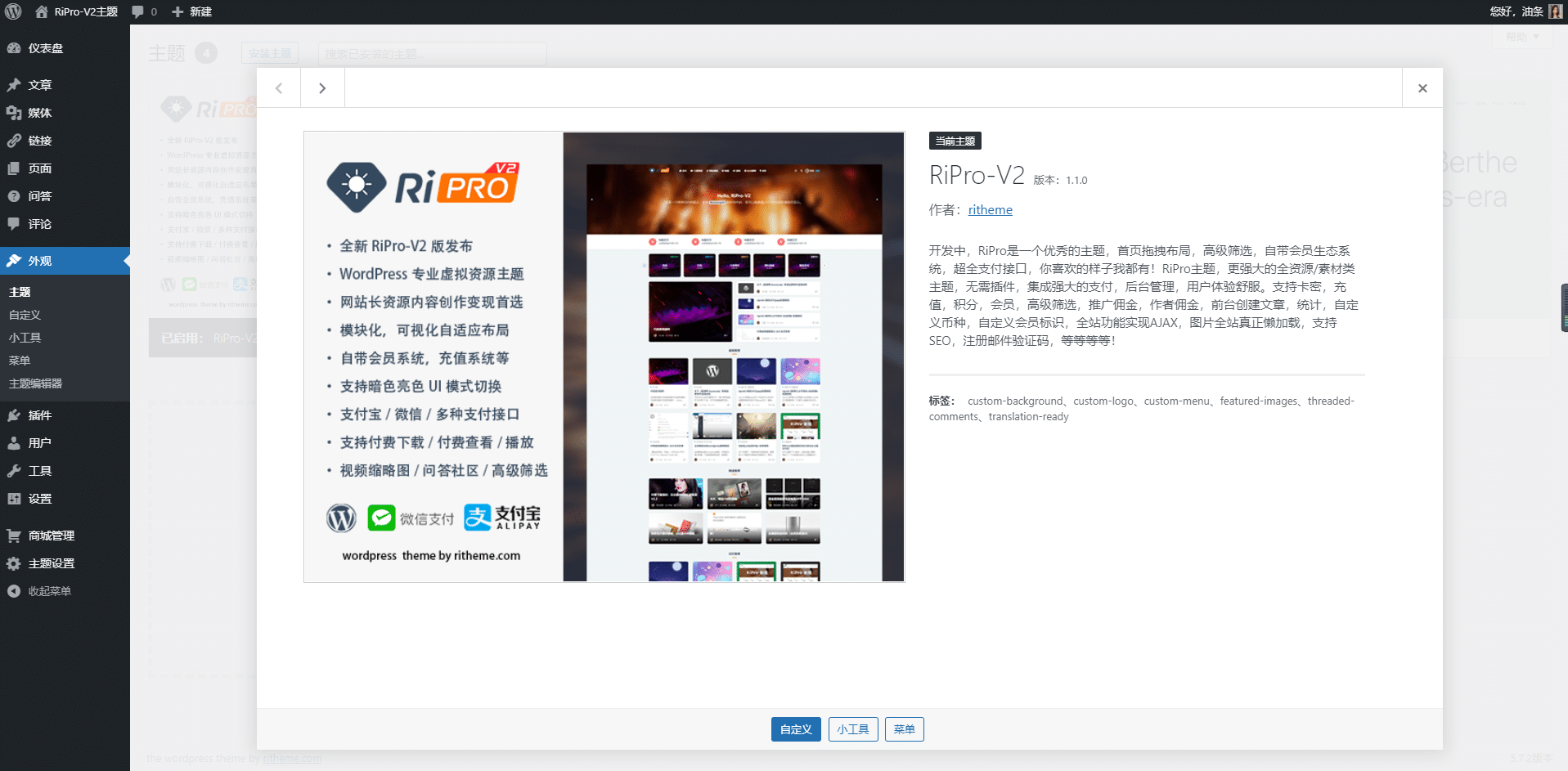This screenshot has height=771, width=1568.
Task: Collapse the sidebar with 收起菜单
Action: [x=39, y=591]
